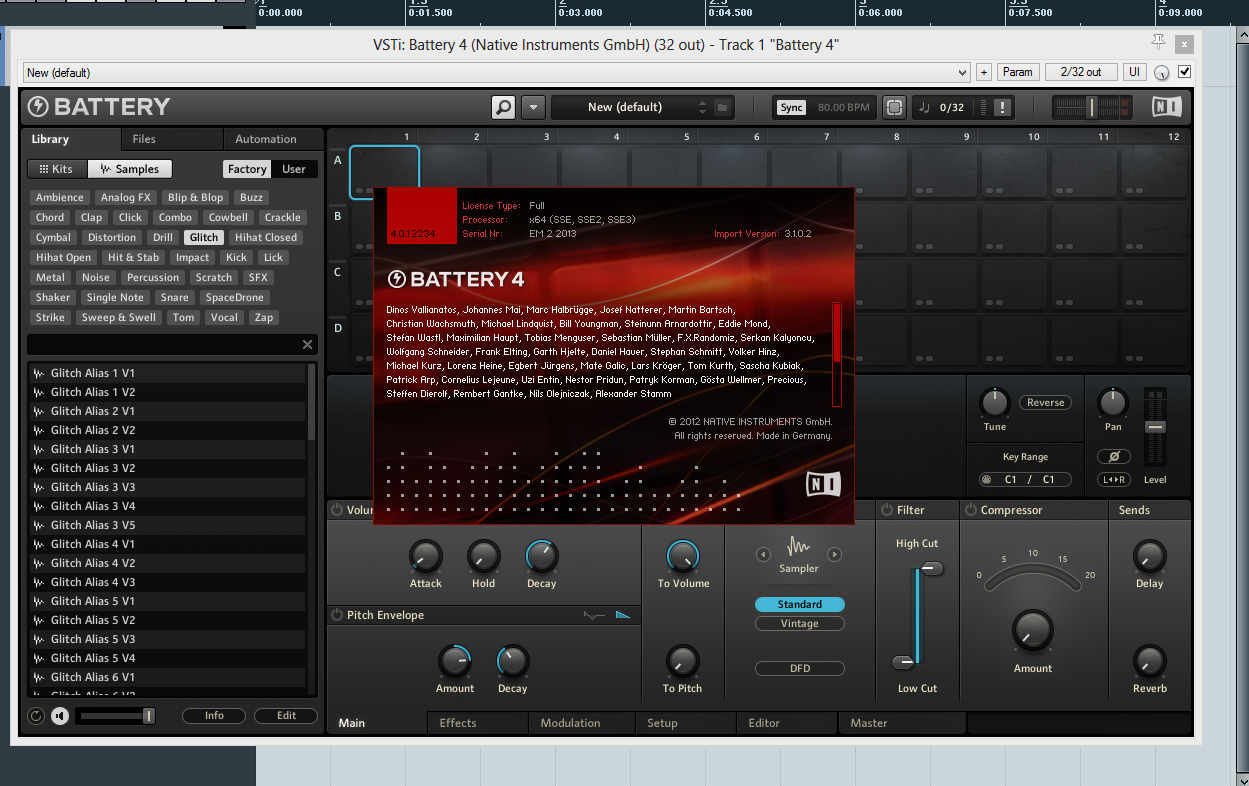Screen dimensions: 1249x786
Task: Click the MIDI learn icon in Key Range
Action: point(987,480)
